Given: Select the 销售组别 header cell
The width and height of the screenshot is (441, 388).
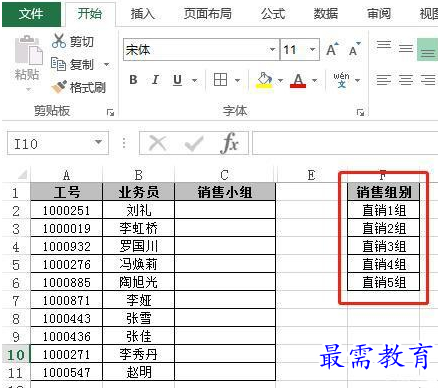Looking at the screenshot, I should point(384,192).
